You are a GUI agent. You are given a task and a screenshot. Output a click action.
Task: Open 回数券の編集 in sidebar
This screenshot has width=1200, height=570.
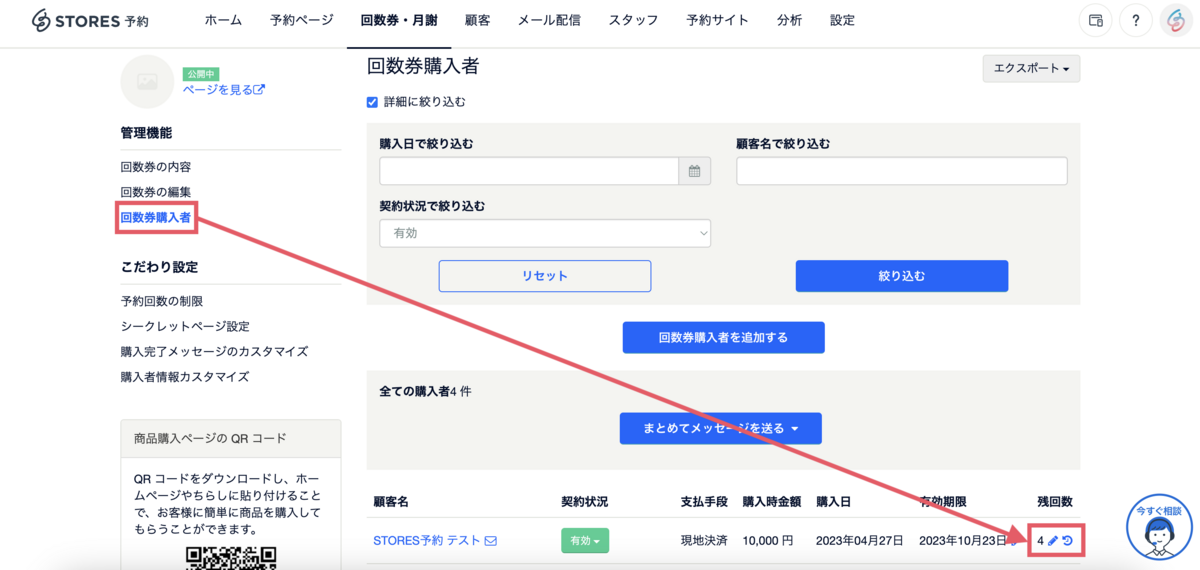click(155, 192)
